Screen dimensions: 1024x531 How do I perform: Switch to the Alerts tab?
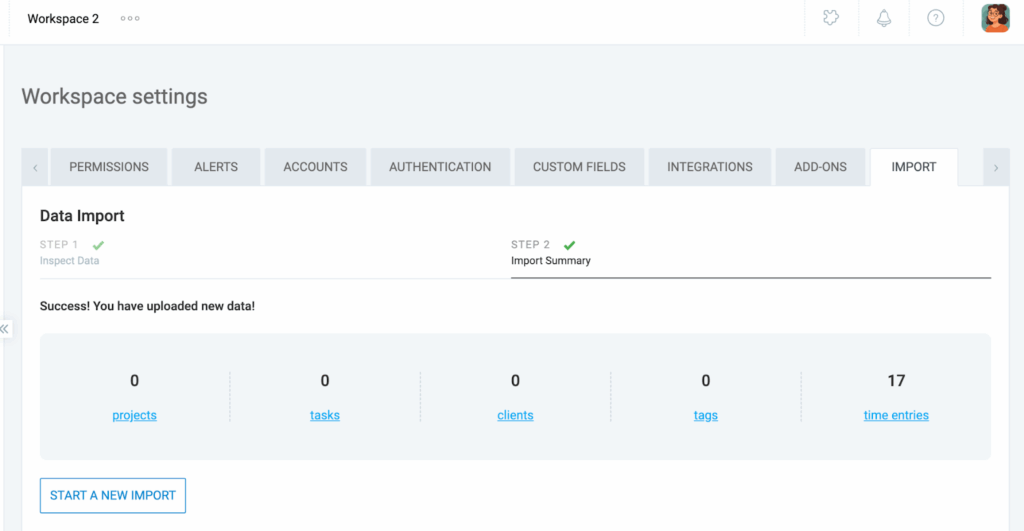(216, 167)
